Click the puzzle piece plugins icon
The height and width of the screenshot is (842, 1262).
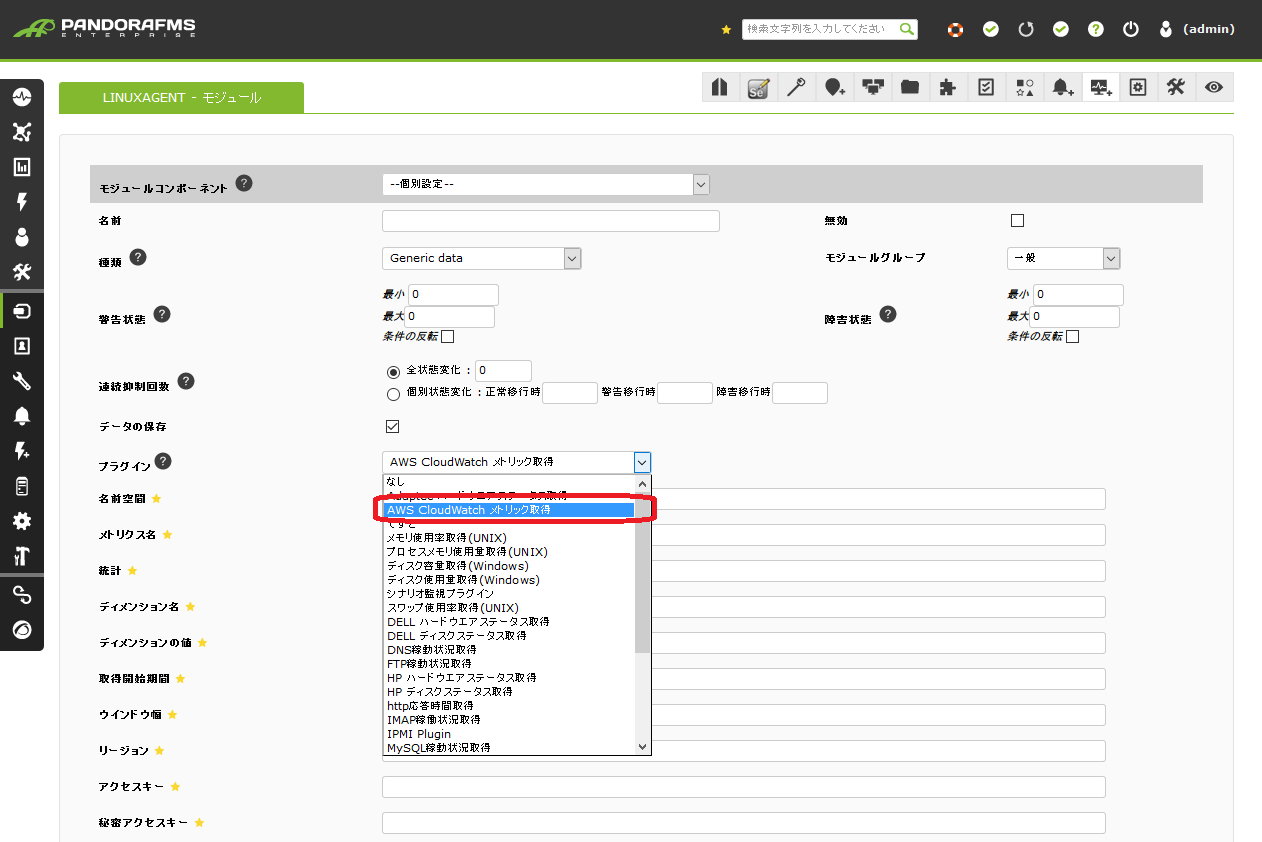(x=948, y=87)
